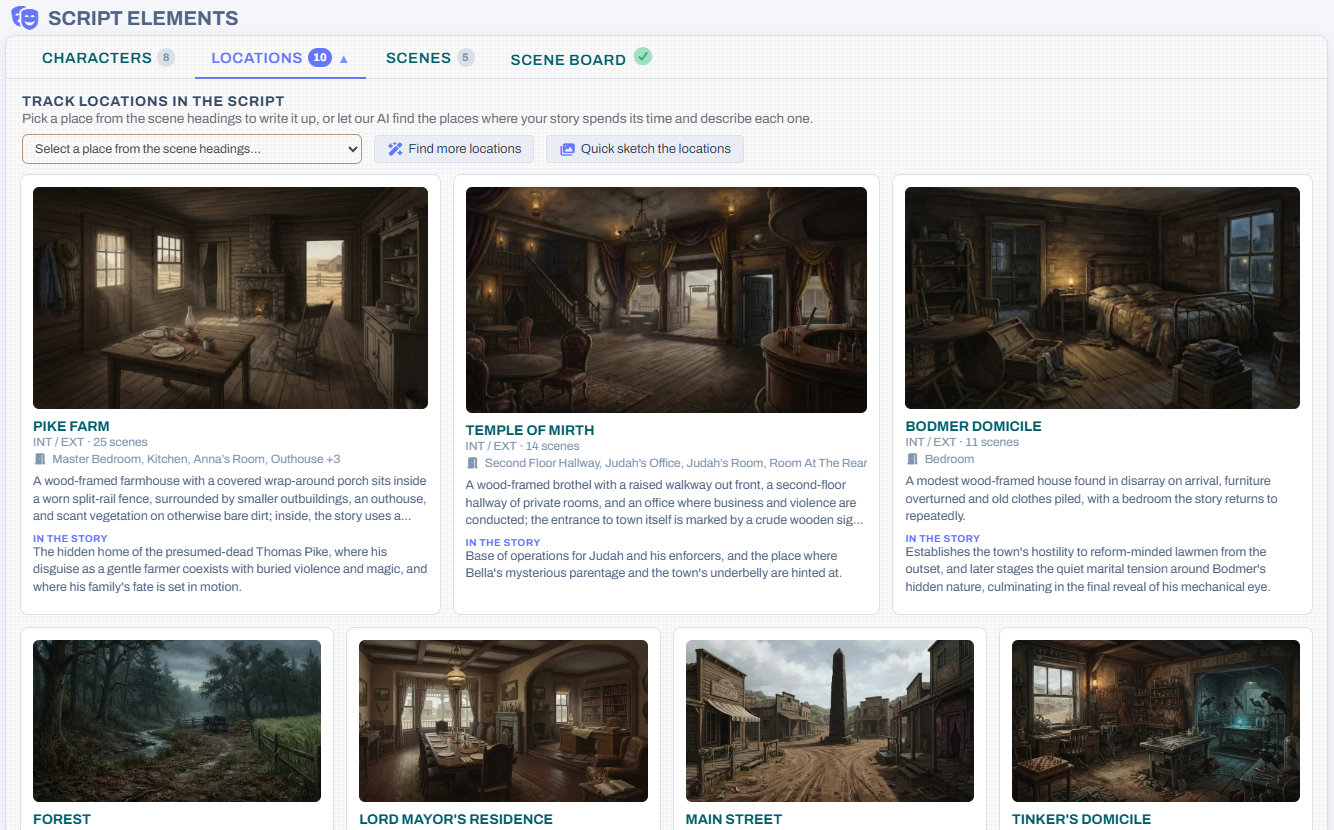1334x830 pixels.
Task: Click the Script Elements header title
Action: tap(143, 18)
